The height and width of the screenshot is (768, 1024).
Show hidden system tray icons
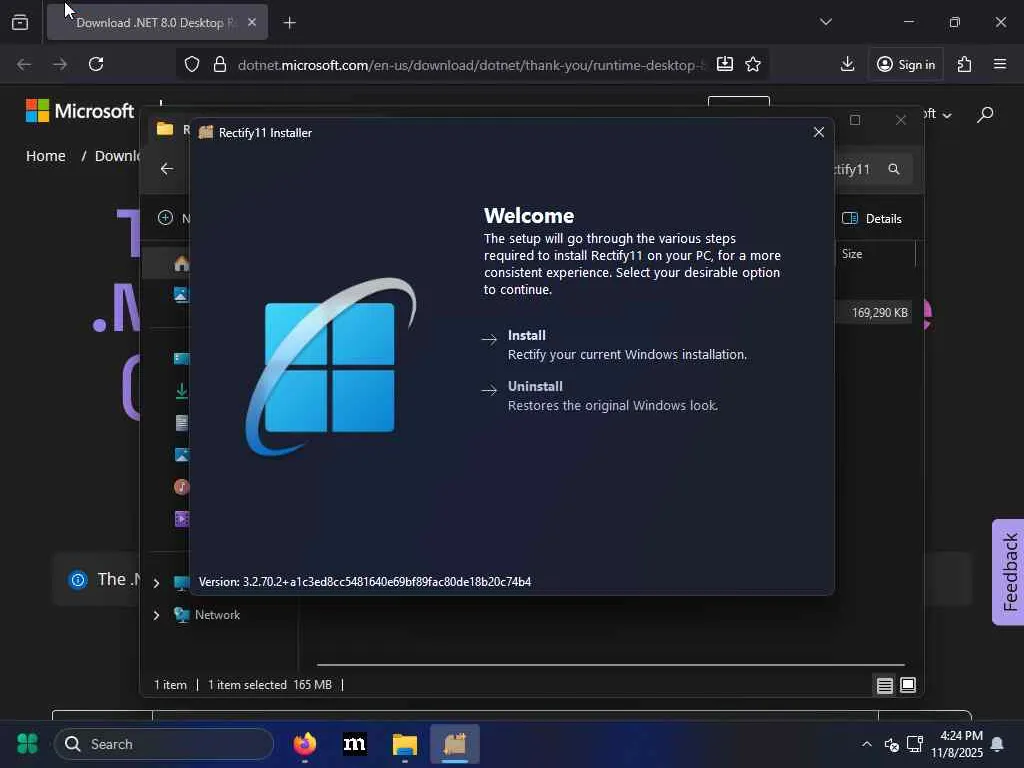(x=867, y=744)
